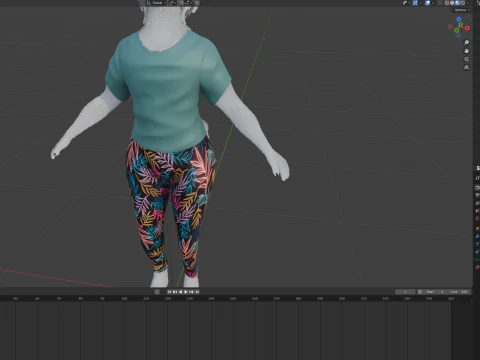The height and width of the screenshot is (360, 480).
Task: Open the snapping options dropdown
Action: point(189,3)
